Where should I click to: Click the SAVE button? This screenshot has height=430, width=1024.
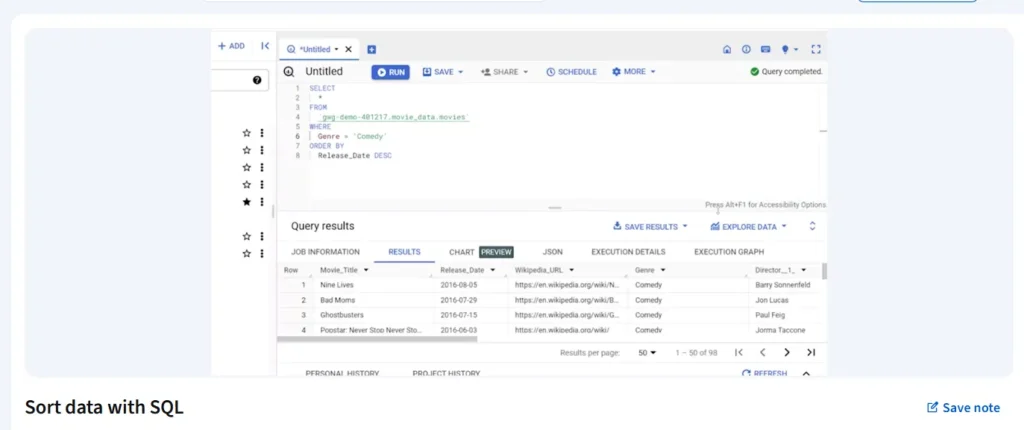(438, 72)
